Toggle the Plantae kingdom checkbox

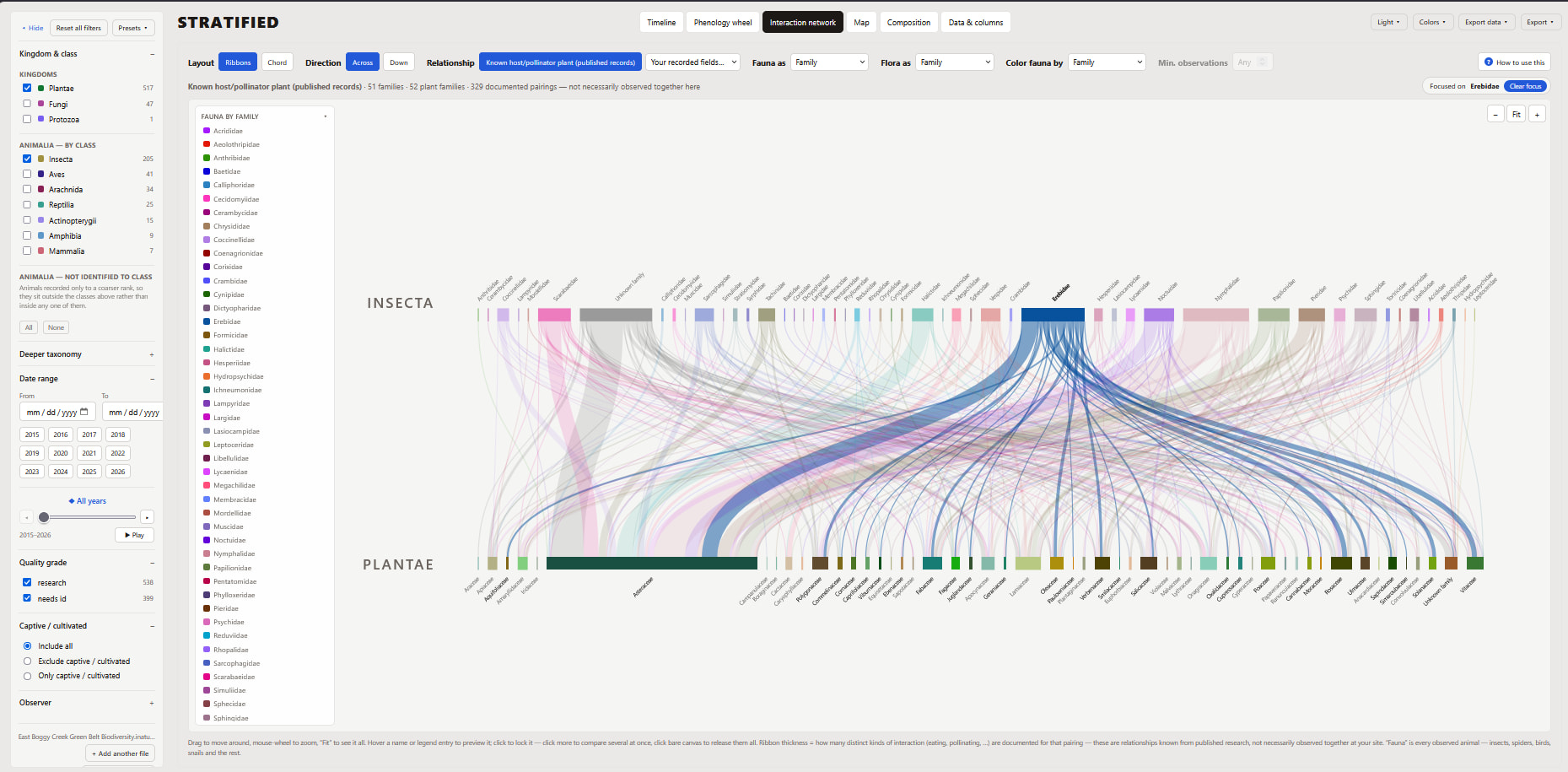(x=27, y=88)
